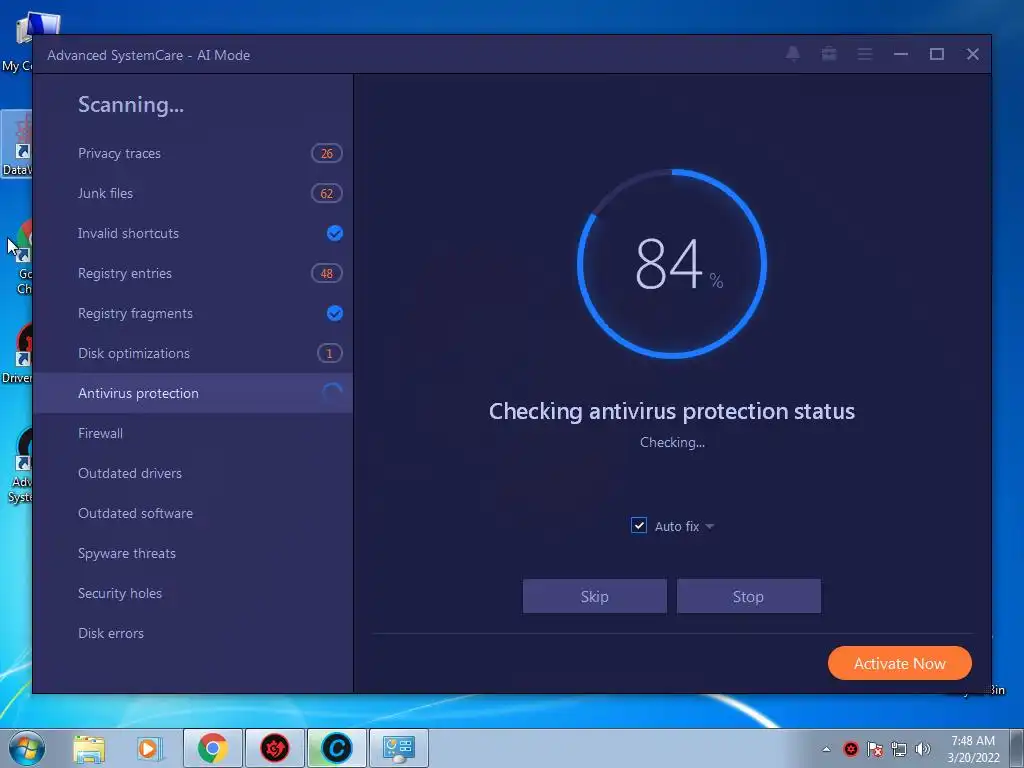Select Spyware threats scan item
This screenshot has width=1024, height=768.
point(193,553)
